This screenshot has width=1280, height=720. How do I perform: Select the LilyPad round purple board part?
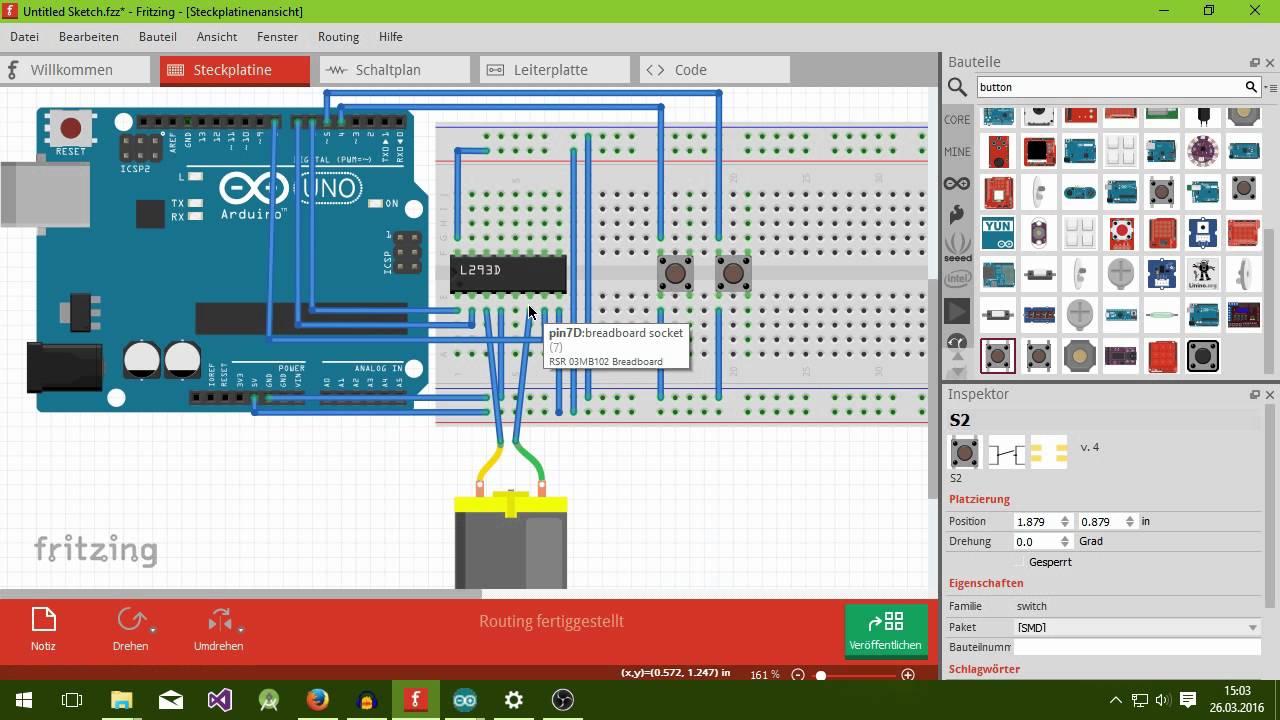[x=1203, y=151]
